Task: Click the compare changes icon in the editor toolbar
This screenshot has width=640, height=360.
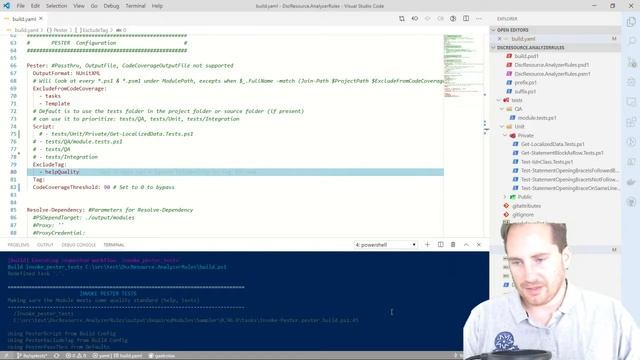Action: [402, 19]
